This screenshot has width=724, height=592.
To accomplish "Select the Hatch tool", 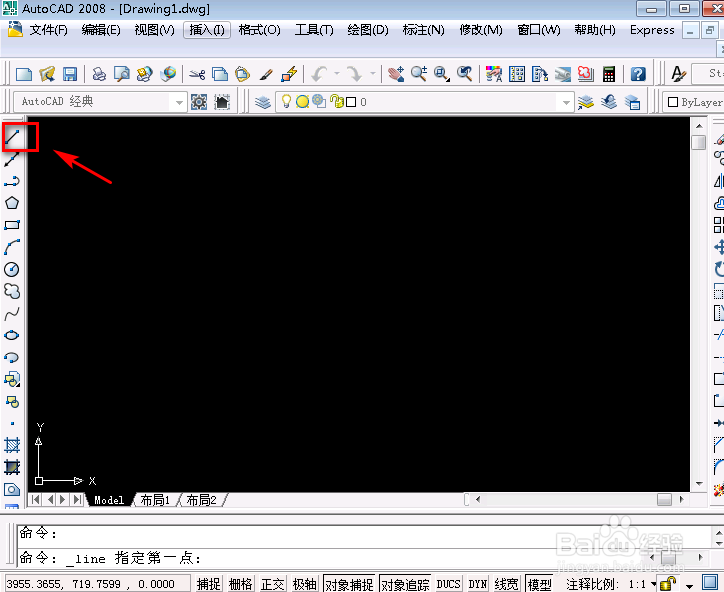I will 12,446.
